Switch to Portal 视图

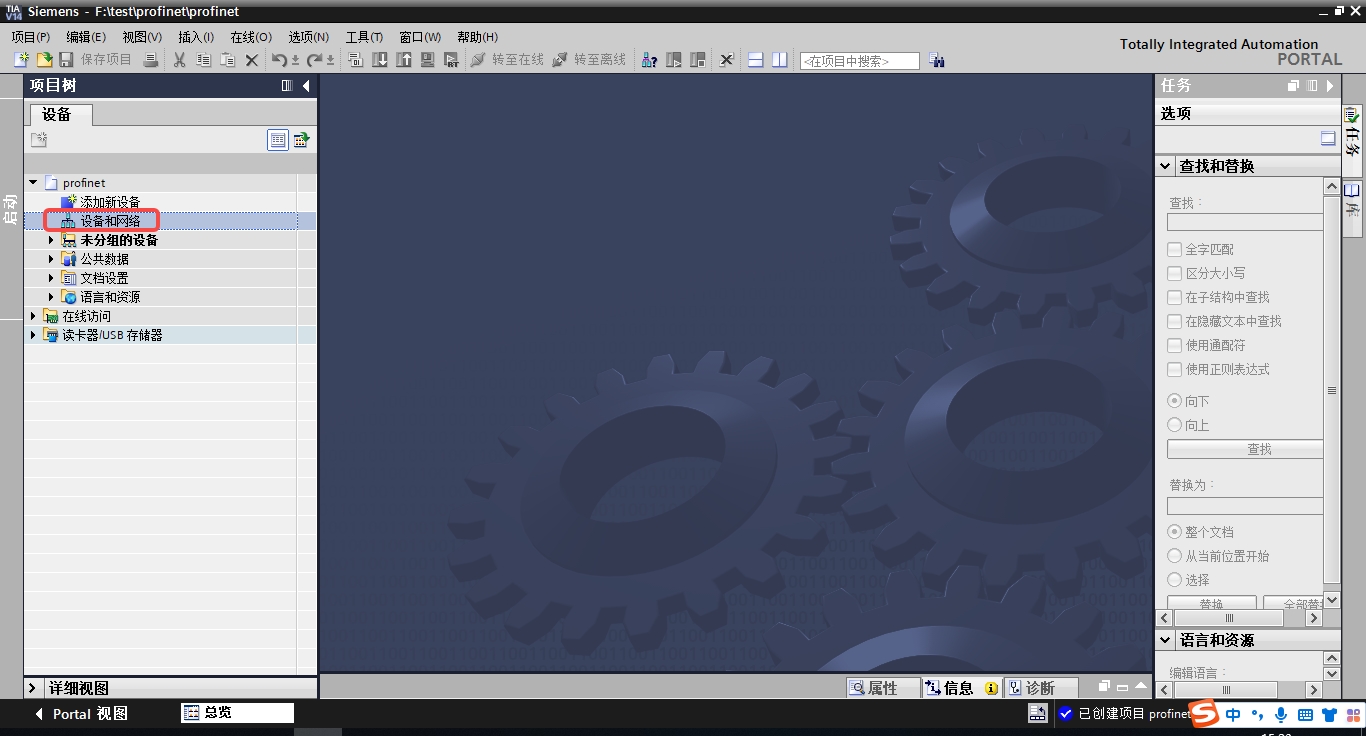click(81, 714)
